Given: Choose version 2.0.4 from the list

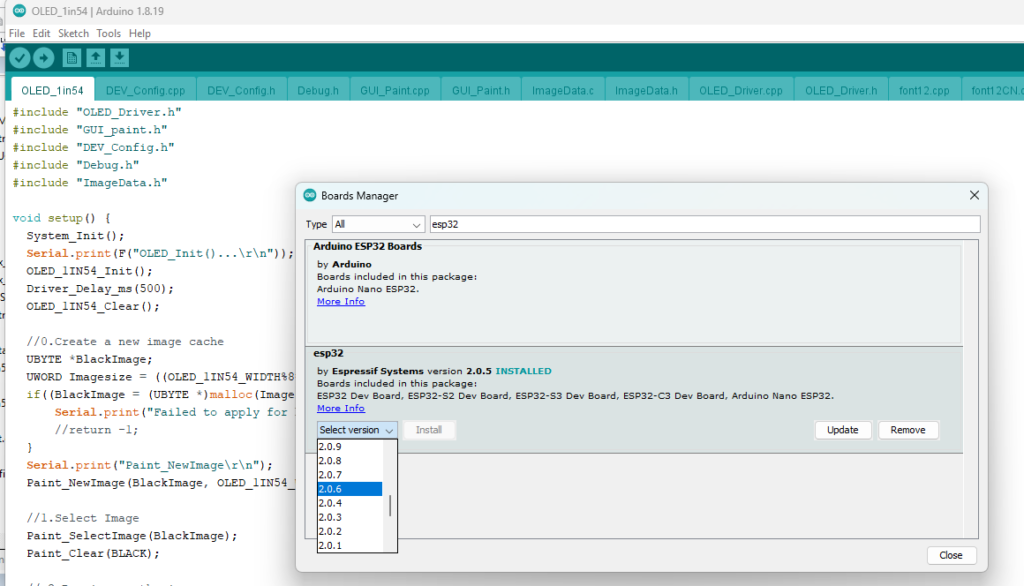Looking at the screenshot, I should click(x=349, y=503).
